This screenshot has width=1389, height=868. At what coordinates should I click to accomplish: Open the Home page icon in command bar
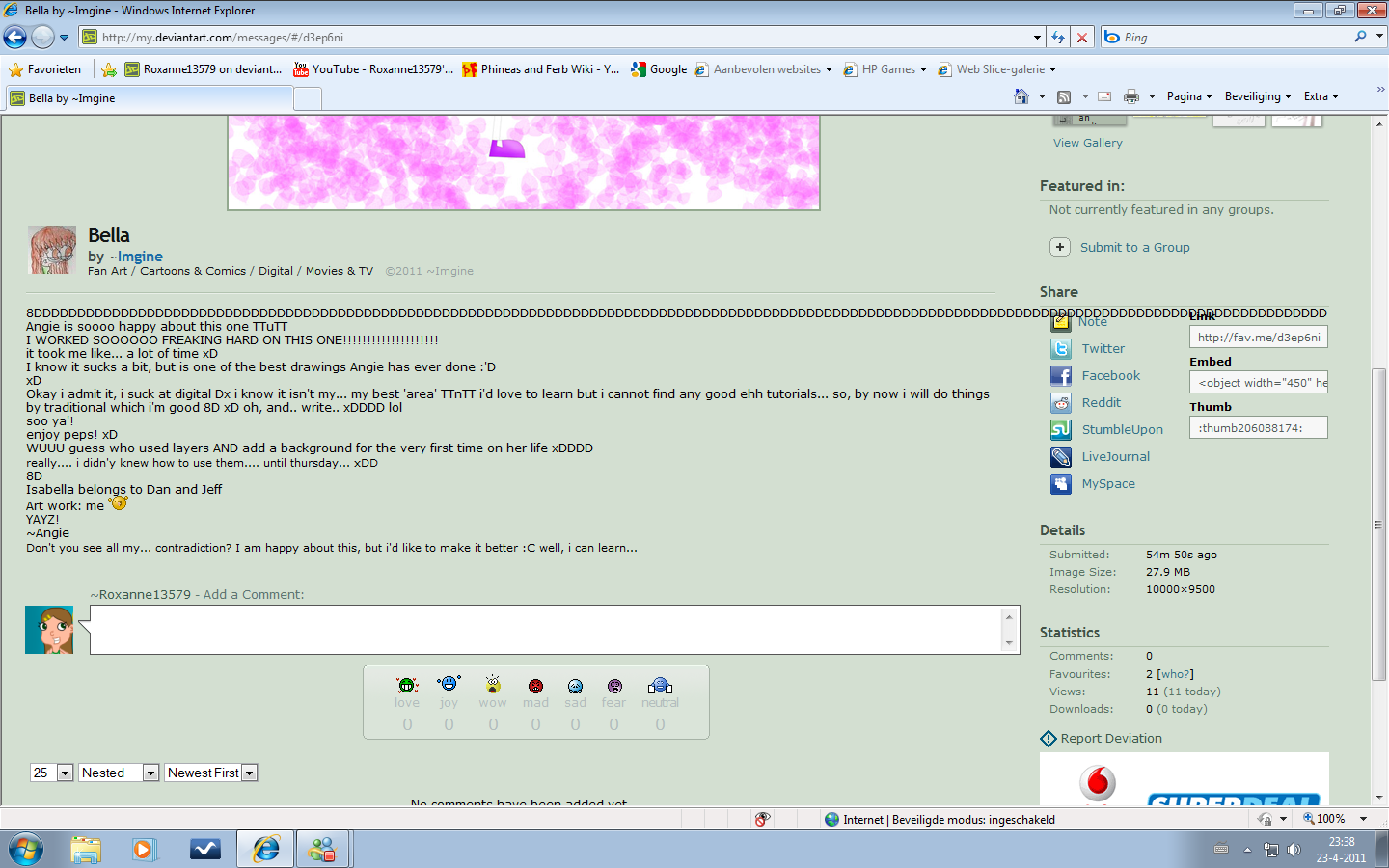(x=1021, y=96)
